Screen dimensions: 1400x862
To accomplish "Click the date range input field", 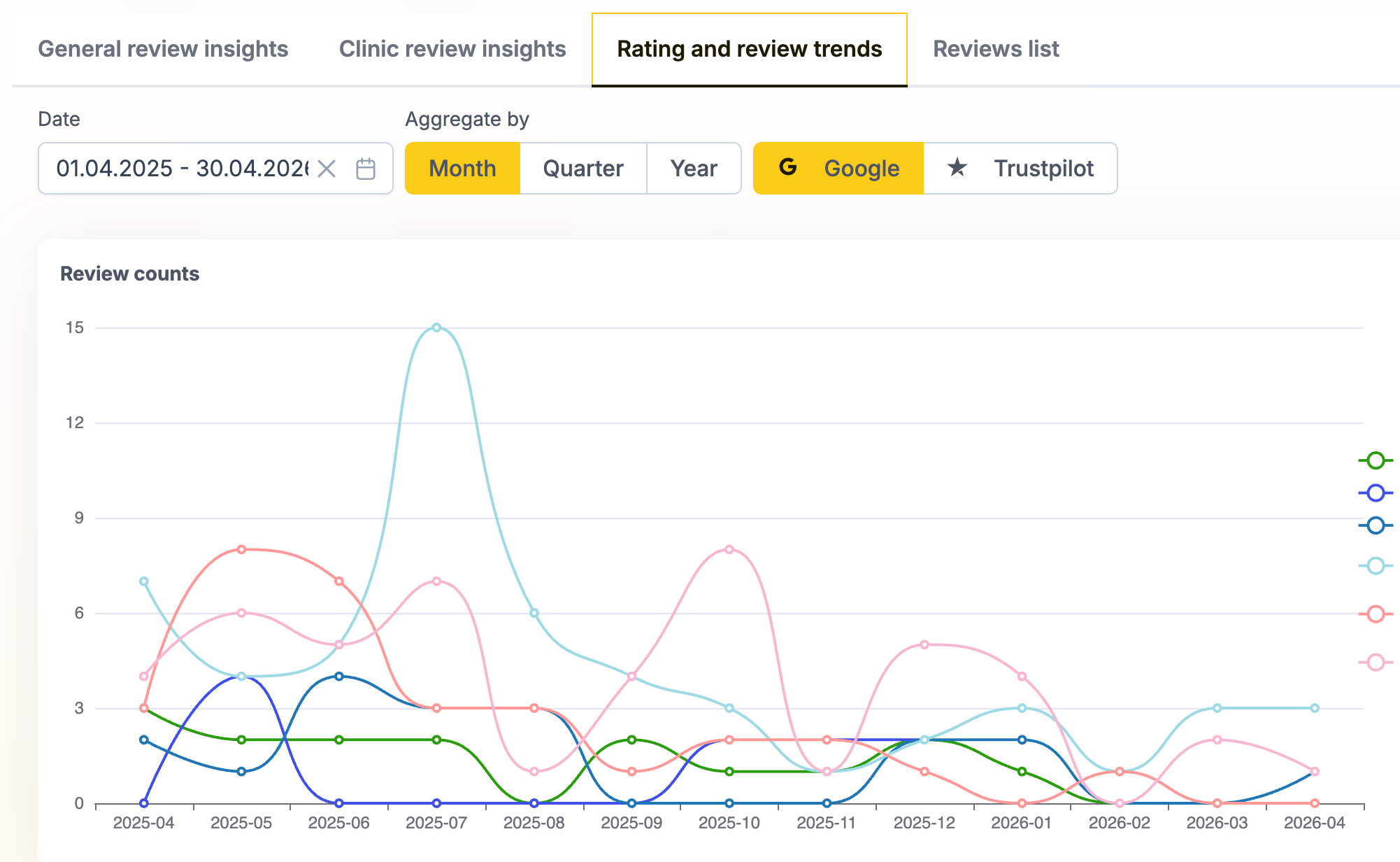I will point(182,169).
